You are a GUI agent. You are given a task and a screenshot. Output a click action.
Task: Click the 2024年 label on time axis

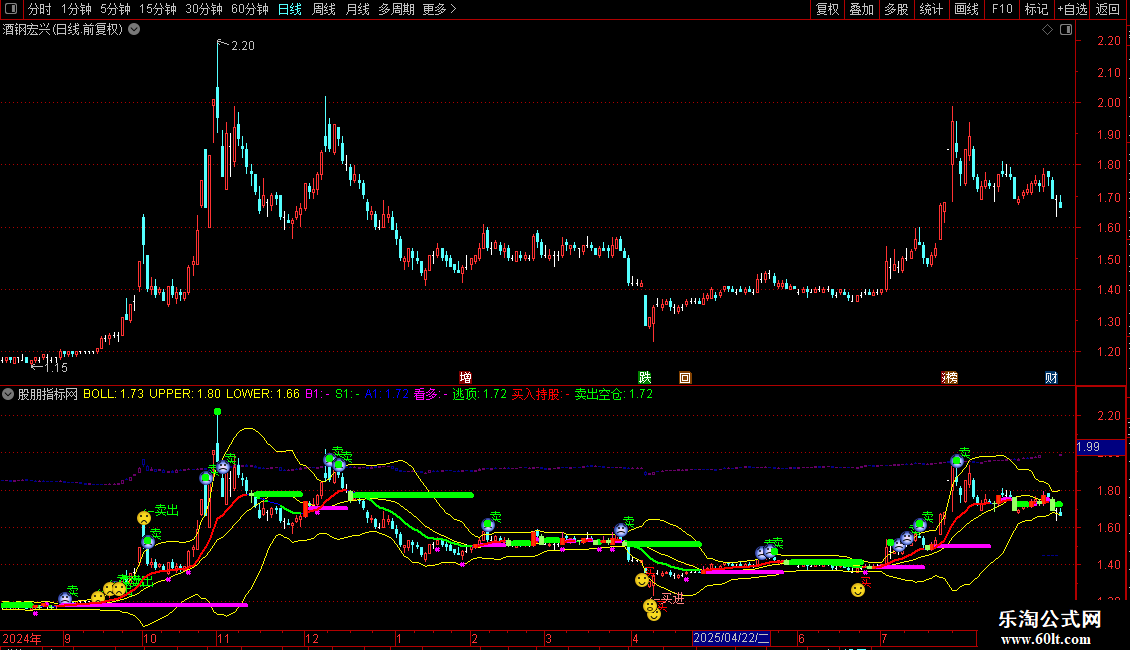pos(22,638)
